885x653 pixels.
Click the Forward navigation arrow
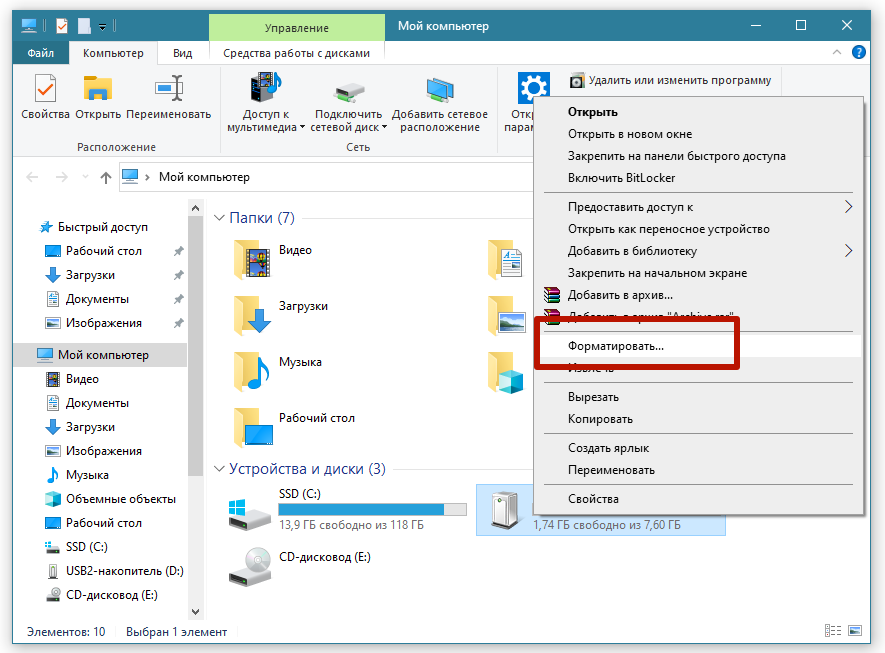[x=62, y=177]
